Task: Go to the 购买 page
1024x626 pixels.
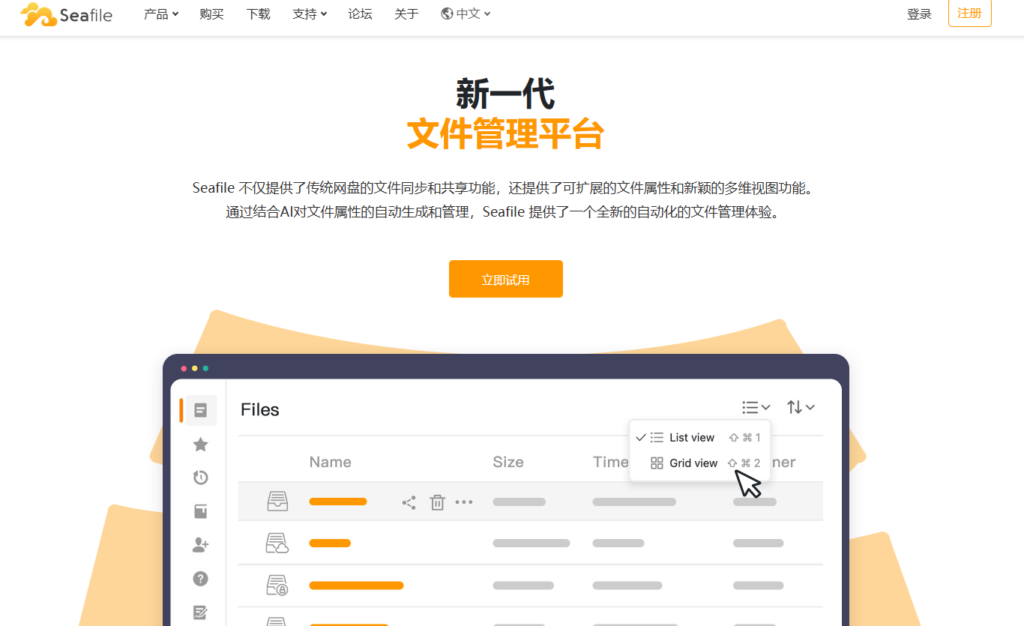Action: point(212,14)
